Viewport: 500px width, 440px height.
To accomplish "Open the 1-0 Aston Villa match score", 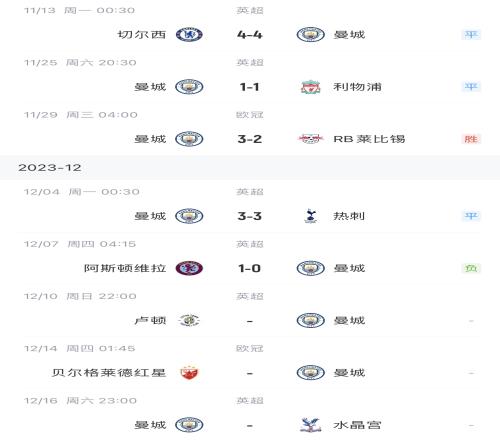I will pos(249,268).
